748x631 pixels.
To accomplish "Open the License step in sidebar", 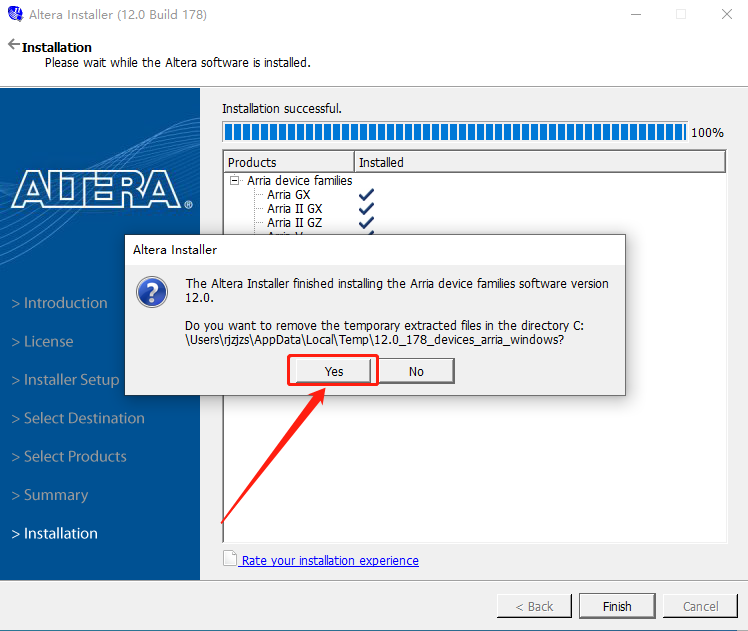I will pos(42,341).
